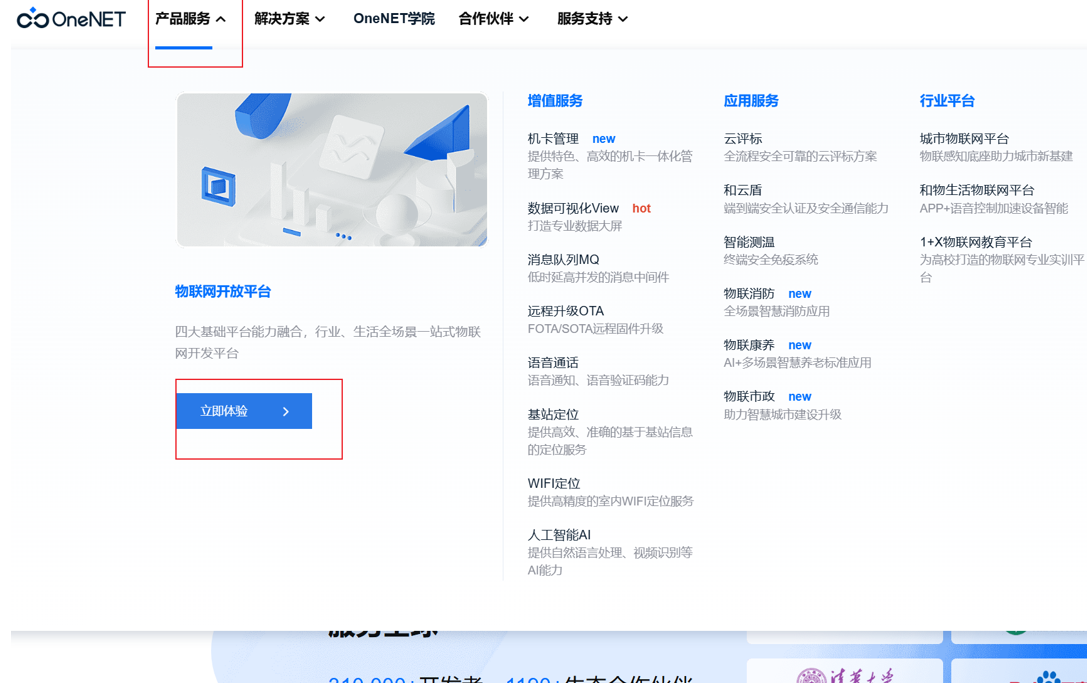Viewport: 1087px width, 683px height.
Task: Open 云评标 application service
Action: 742,139
